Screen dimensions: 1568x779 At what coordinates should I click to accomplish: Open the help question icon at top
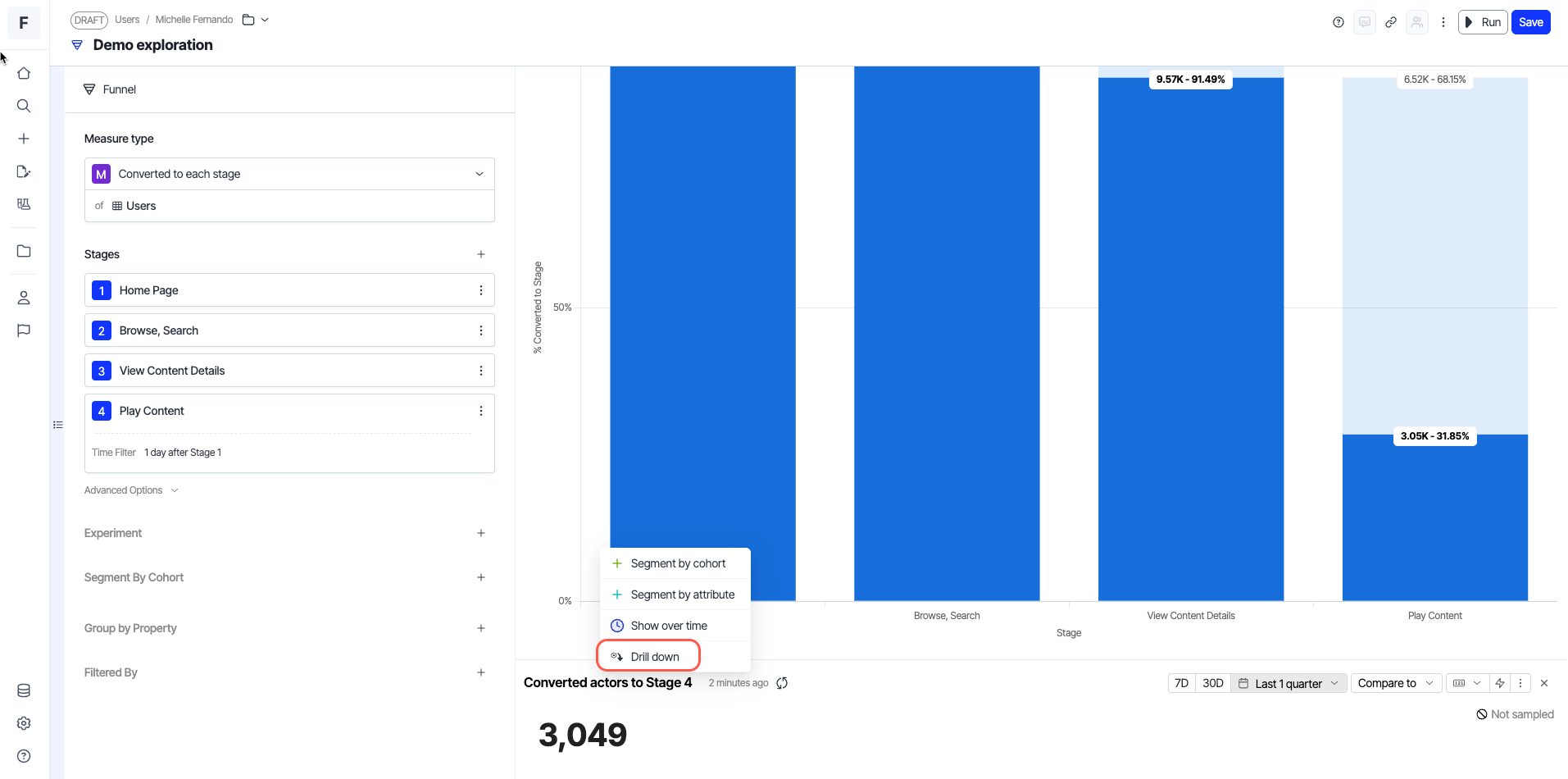(x=1338, y=22)
